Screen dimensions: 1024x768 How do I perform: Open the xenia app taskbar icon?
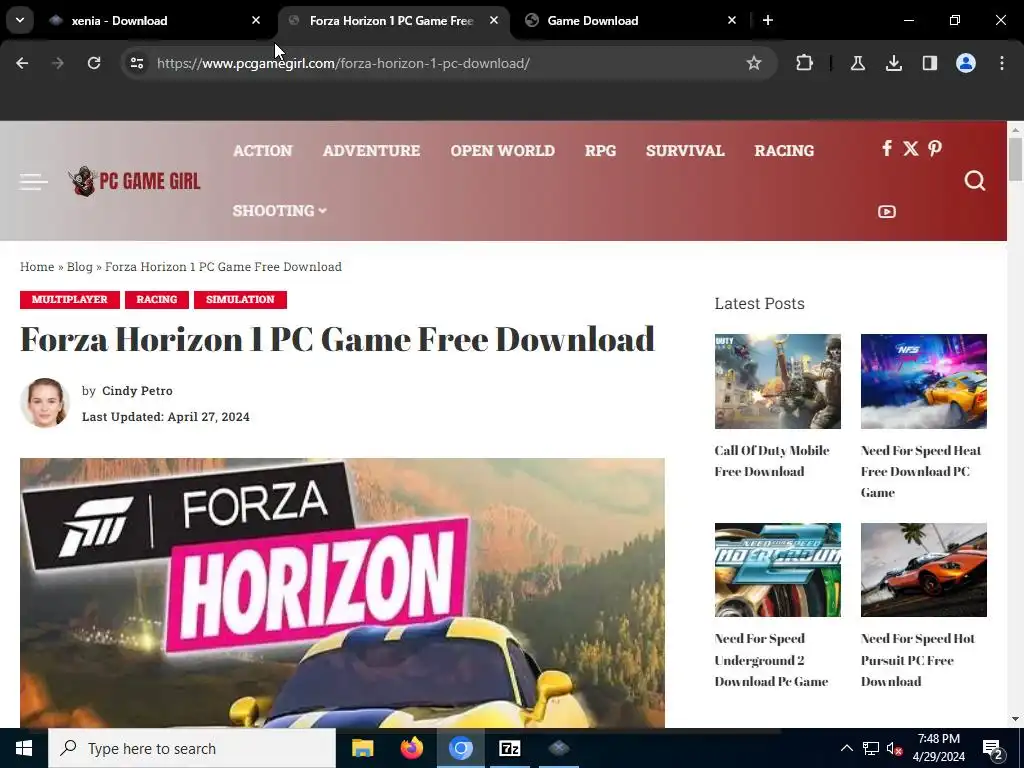[559, 748]
